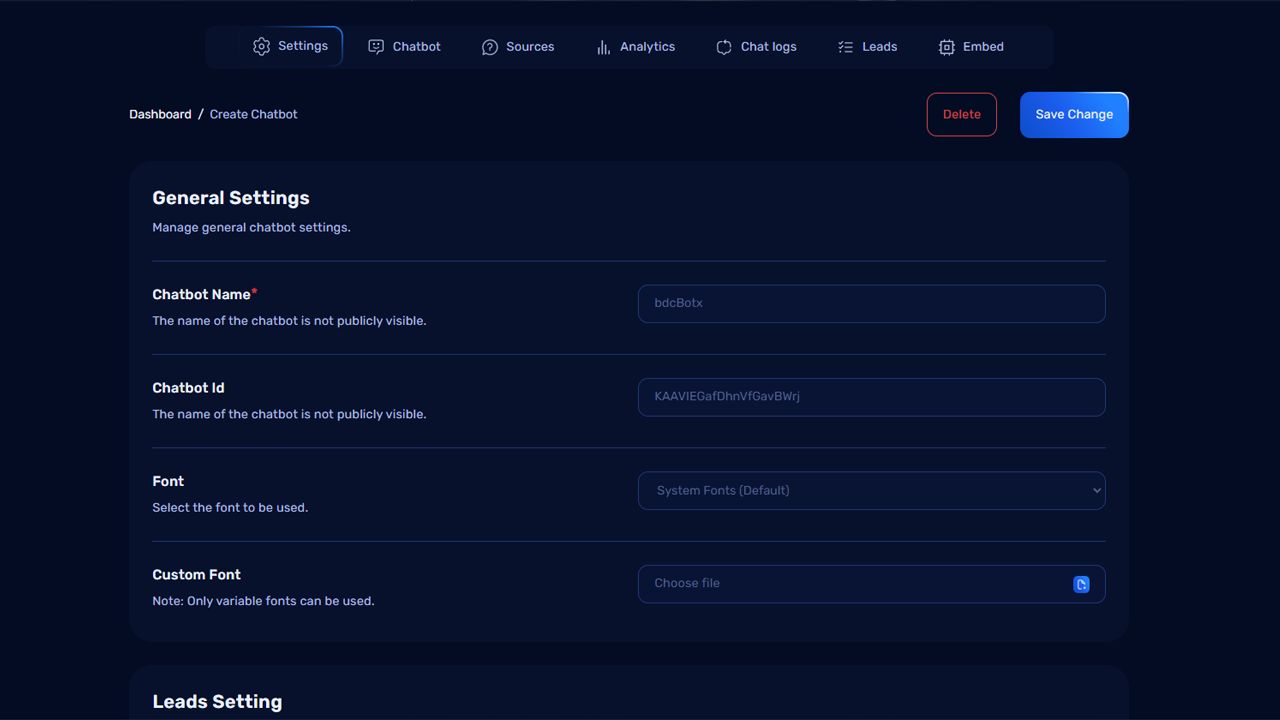Focus the Chatbot Id text field
The height and width of the screenshot is (720, 1280).
pyautogui.click(x=870, y=397)
